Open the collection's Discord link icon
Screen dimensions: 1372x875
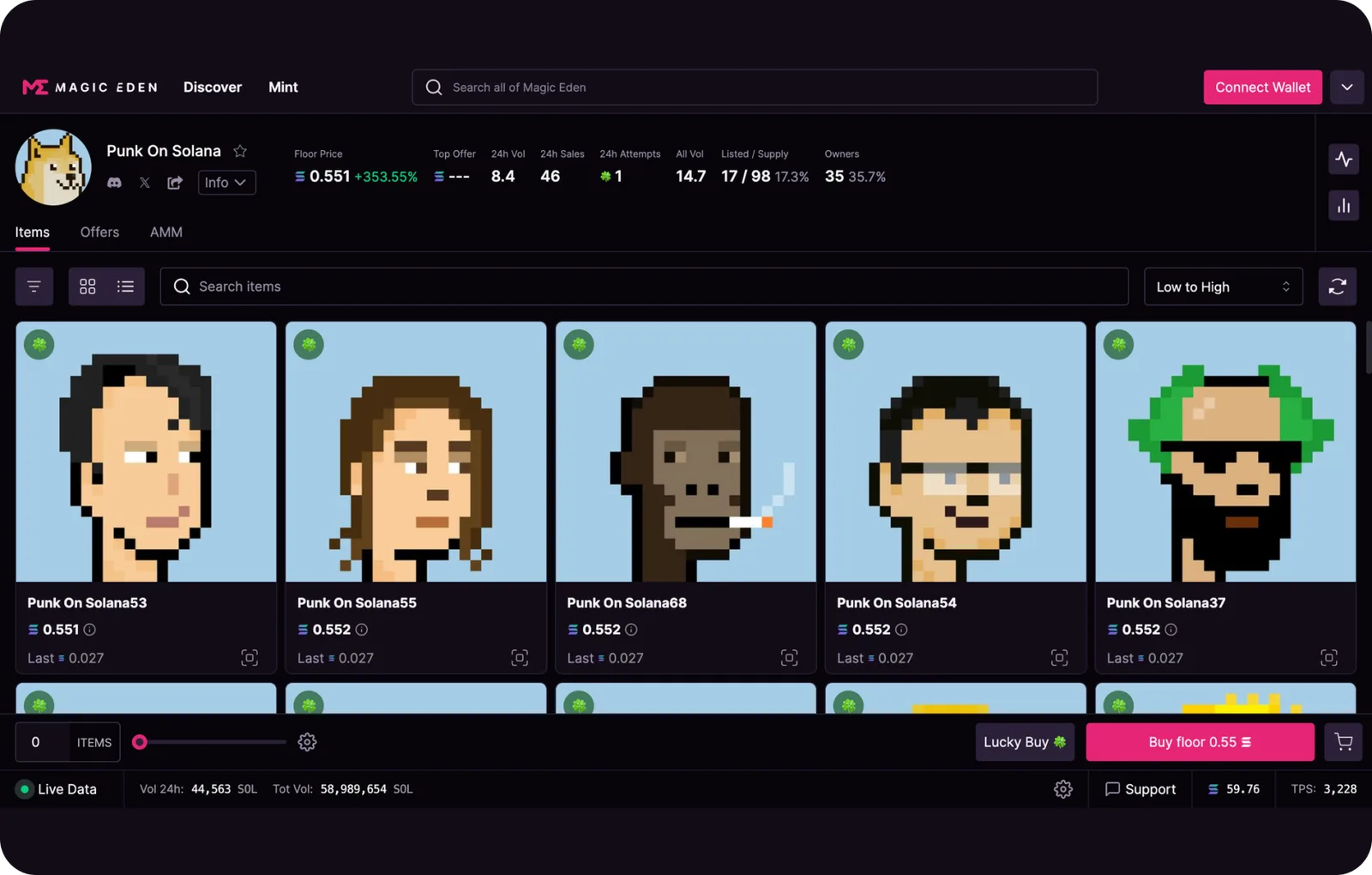114,183
